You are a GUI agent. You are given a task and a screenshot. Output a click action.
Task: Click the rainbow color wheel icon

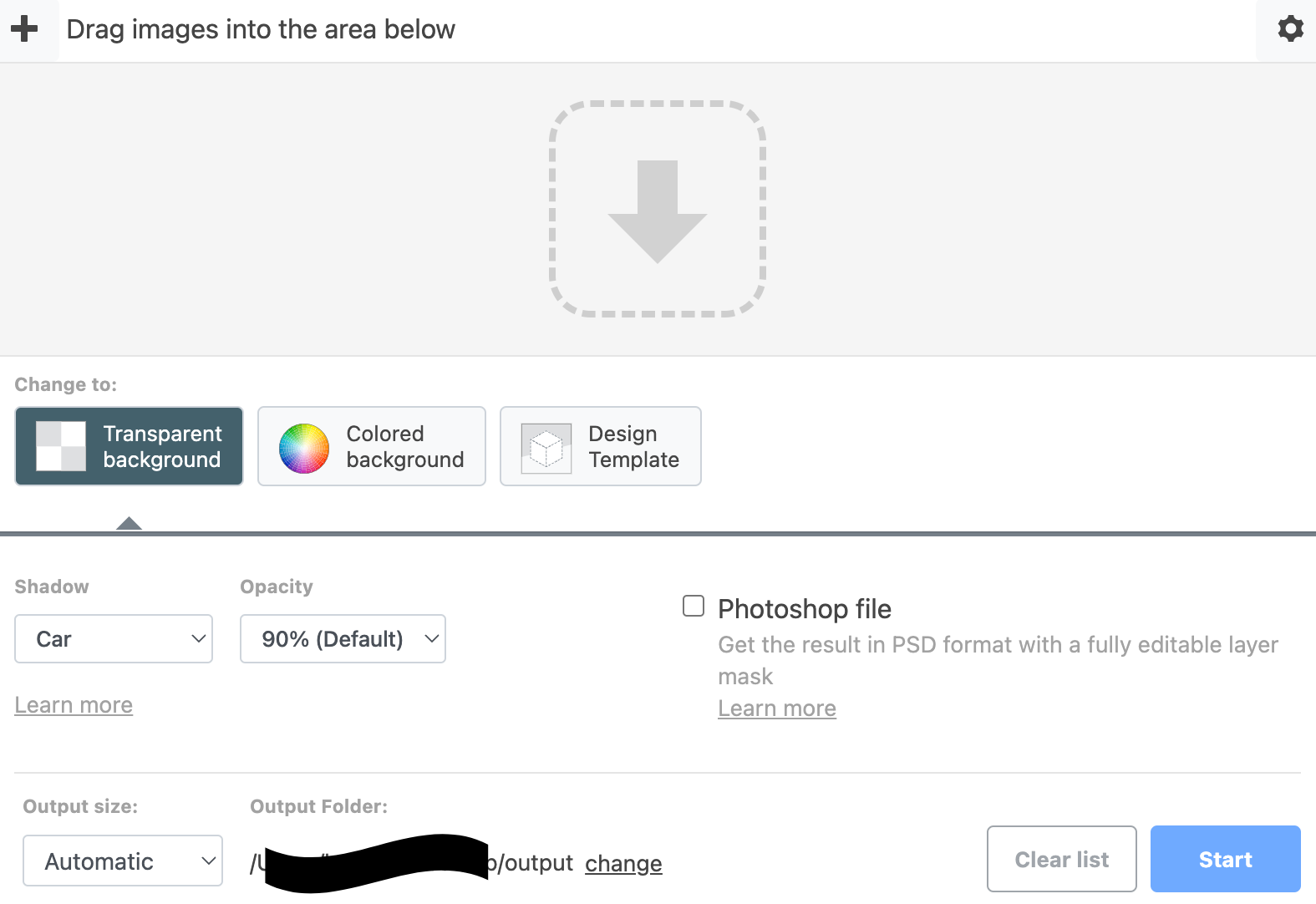[304, 448]
